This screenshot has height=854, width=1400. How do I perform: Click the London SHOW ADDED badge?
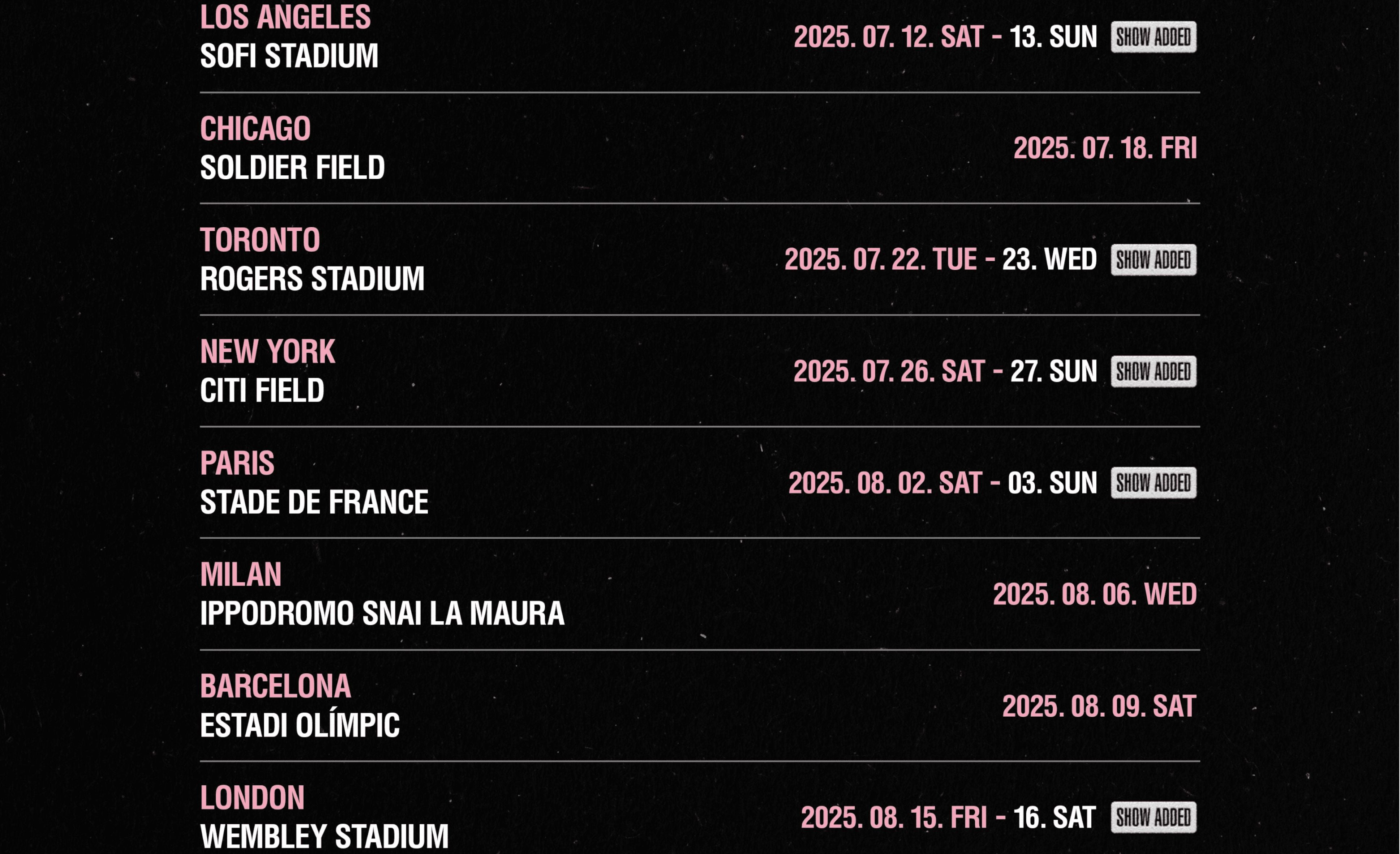[1153, 817]
